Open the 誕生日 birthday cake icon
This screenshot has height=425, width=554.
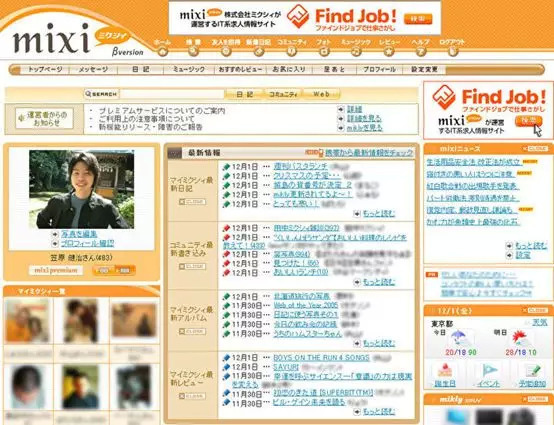445,371
